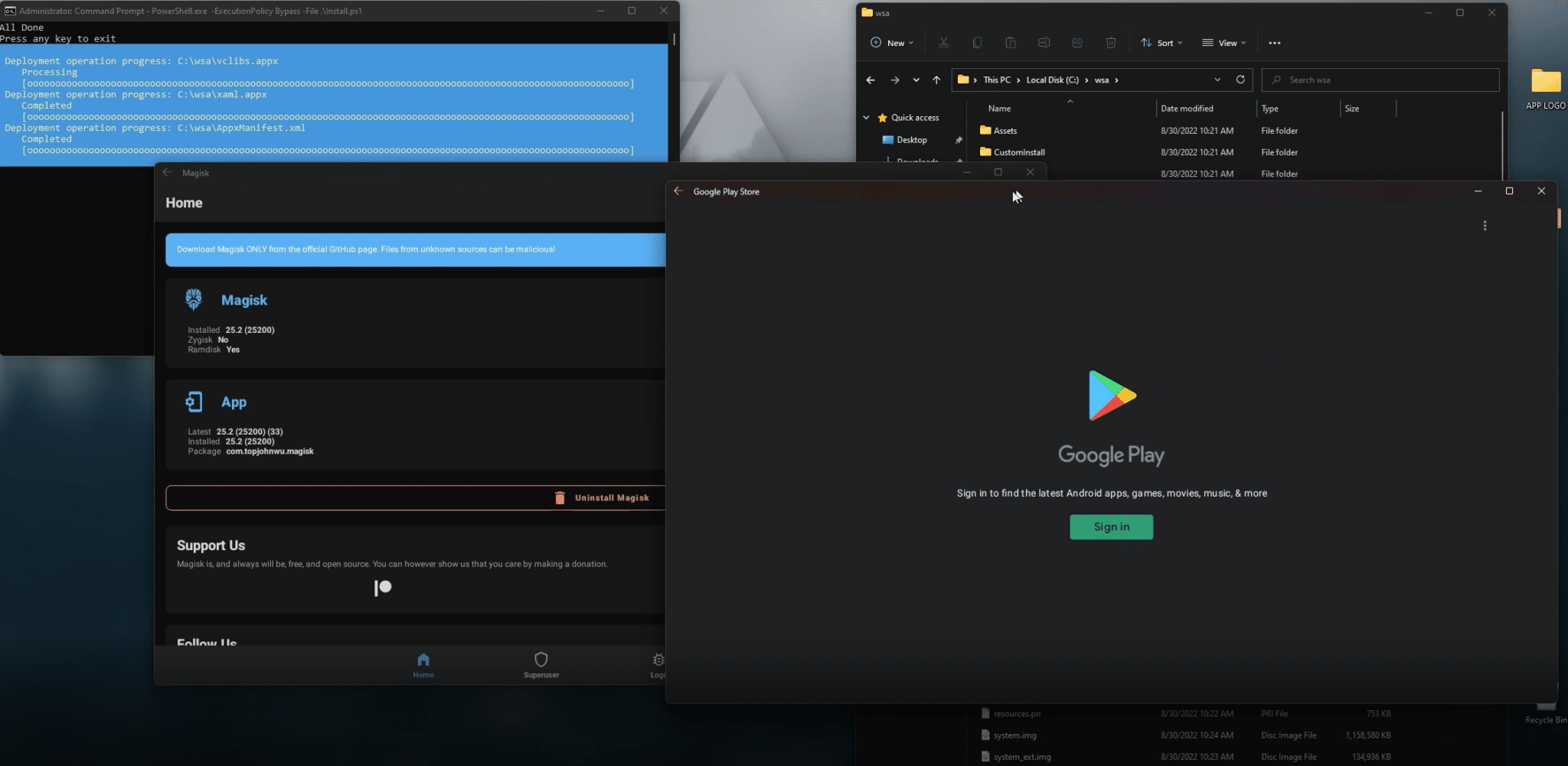Screen dimensions: 1568x766
Task: Open the See more ellipsis in Explorer toolbar
Action: (1274, 43)
